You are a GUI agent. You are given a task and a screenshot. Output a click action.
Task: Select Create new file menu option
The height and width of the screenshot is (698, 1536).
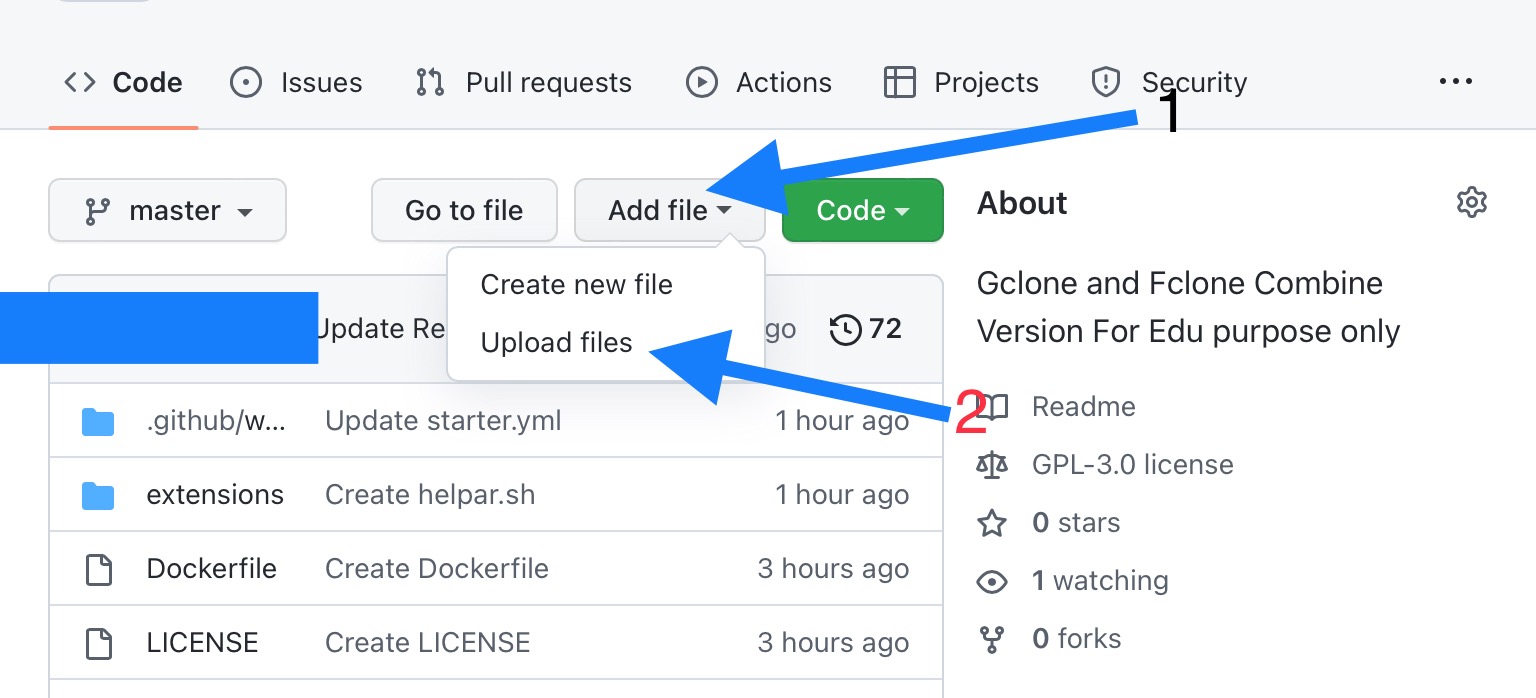click(x=576, y=285)
